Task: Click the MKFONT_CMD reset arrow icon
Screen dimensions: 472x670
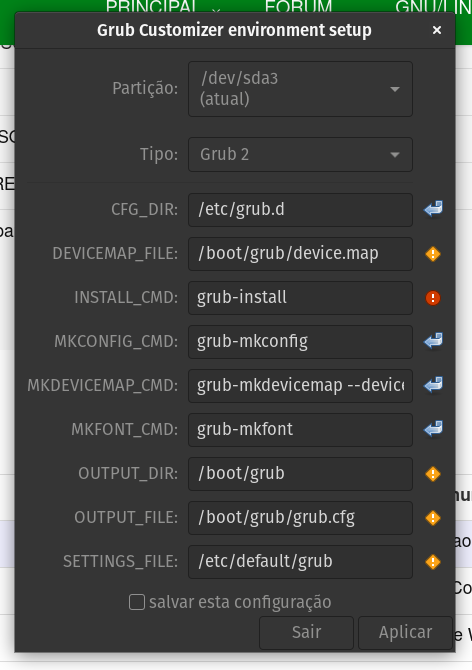Action: click(433, 429)
